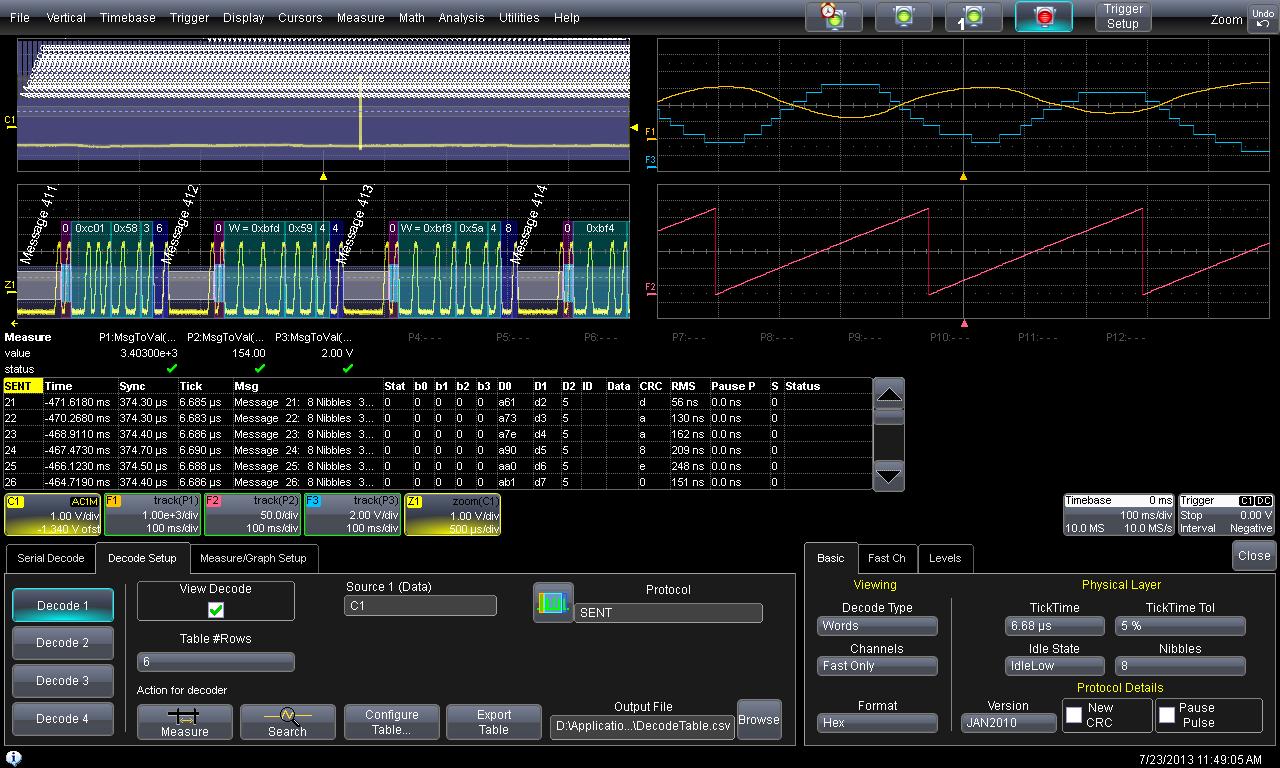Click the Undo zoom arrow icon
The height and width of the screenshot is (768, 1280).
coord(1261,18)
